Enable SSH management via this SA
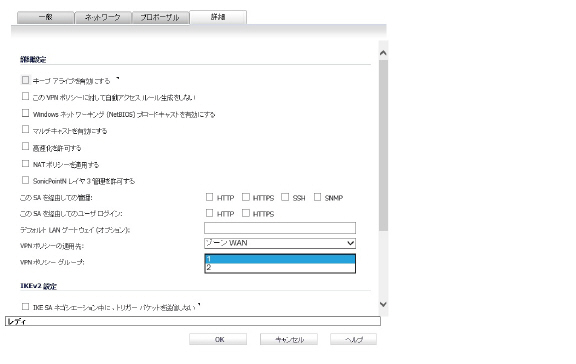The image size is (576, 364). pos(285,197)
